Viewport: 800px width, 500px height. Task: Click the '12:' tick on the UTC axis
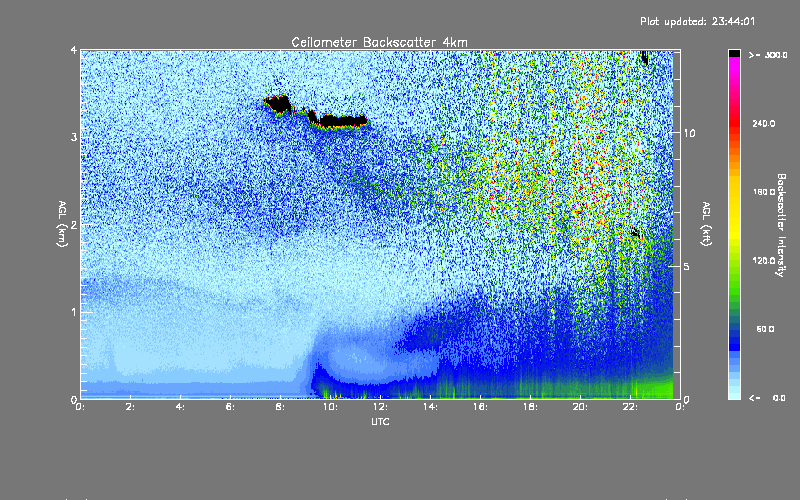[x=380, y=407]
